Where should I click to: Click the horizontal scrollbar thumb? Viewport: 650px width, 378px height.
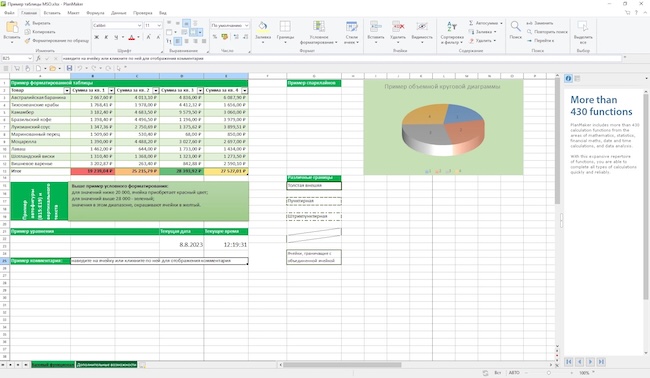(342, 365)
